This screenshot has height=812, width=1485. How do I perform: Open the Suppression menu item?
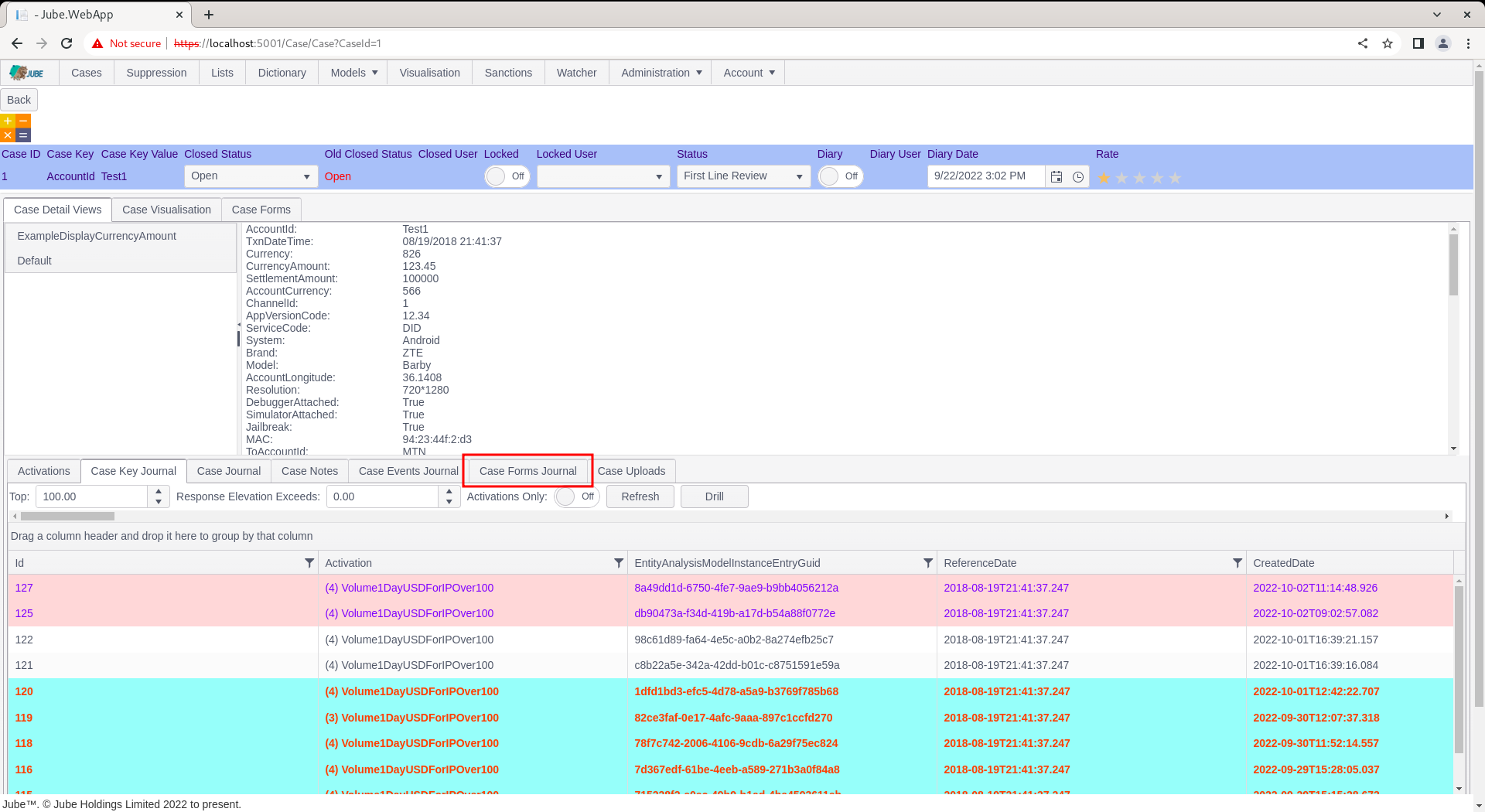(156, 73)
